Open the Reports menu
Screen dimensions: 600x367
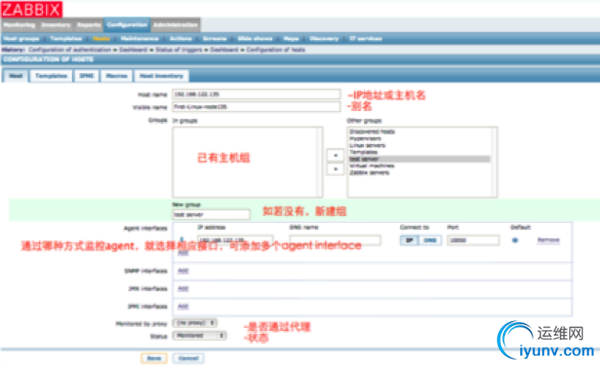pos(88,25)
